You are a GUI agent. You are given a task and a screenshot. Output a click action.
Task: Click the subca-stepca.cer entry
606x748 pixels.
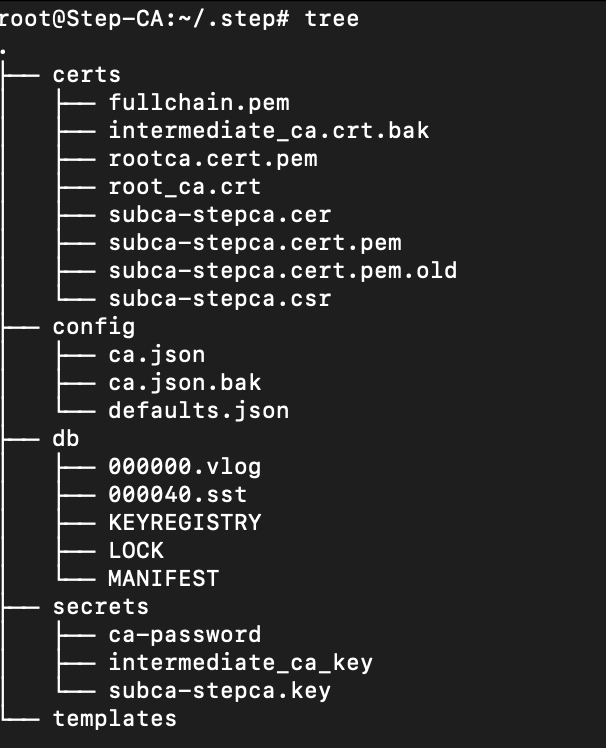(220, 214)
